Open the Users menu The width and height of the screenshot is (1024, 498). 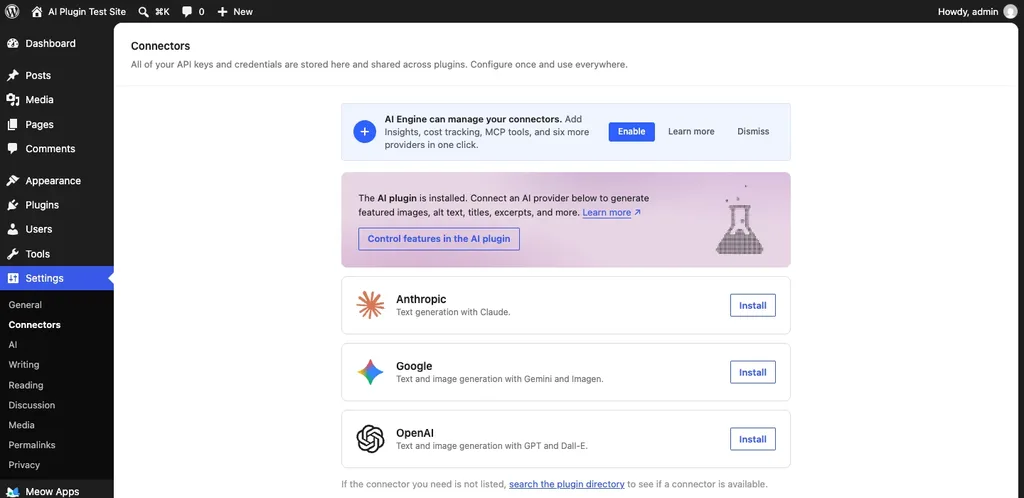[57, 229]
